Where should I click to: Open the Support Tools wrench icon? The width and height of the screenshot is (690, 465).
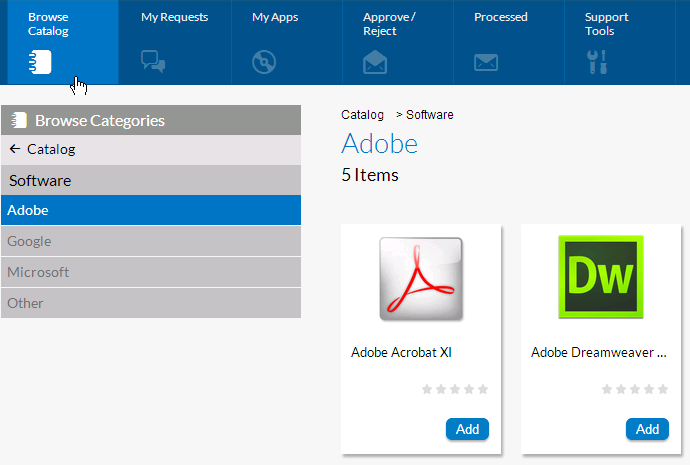(596, 62)
